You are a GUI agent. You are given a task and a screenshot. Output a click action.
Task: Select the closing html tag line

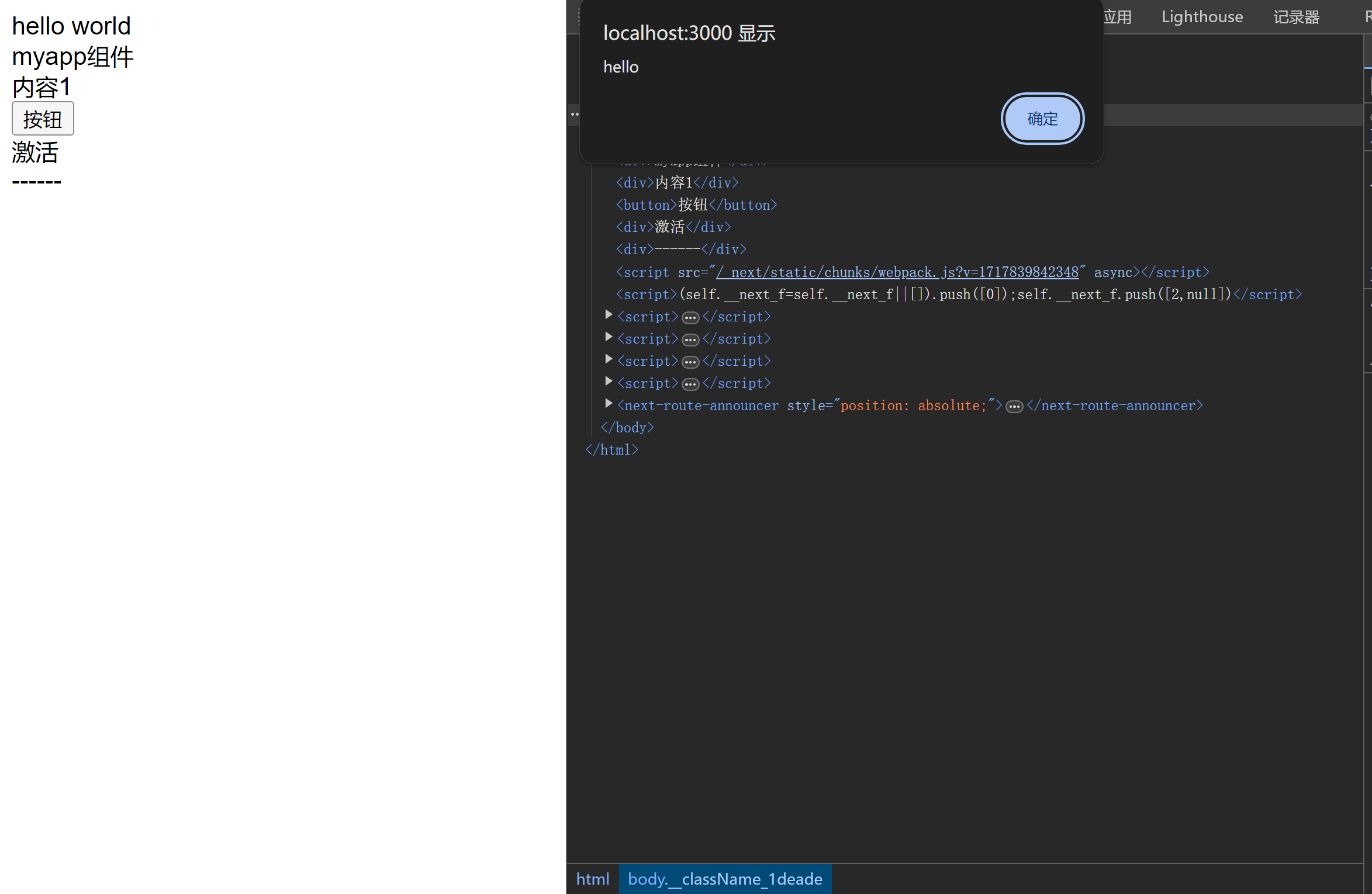pyautogui.click(x=611, y=450)
